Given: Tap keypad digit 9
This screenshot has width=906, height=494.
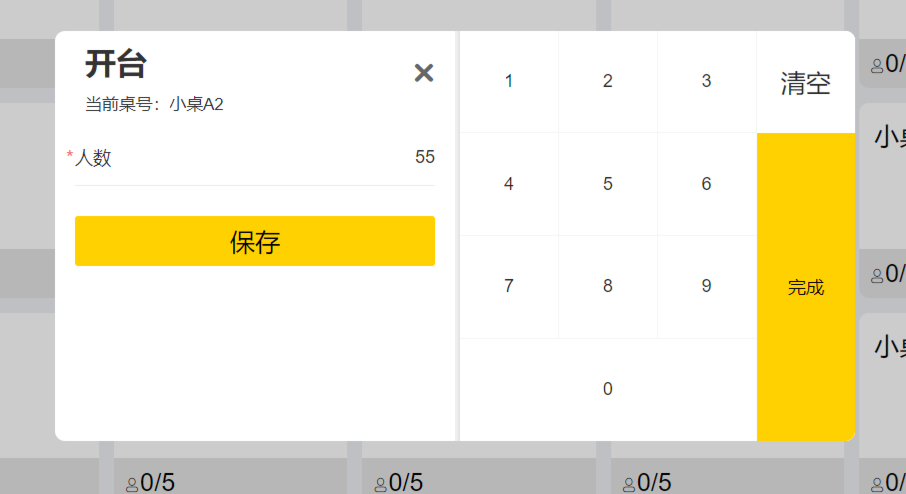Looking at the screenshot, I should [707, 287].
